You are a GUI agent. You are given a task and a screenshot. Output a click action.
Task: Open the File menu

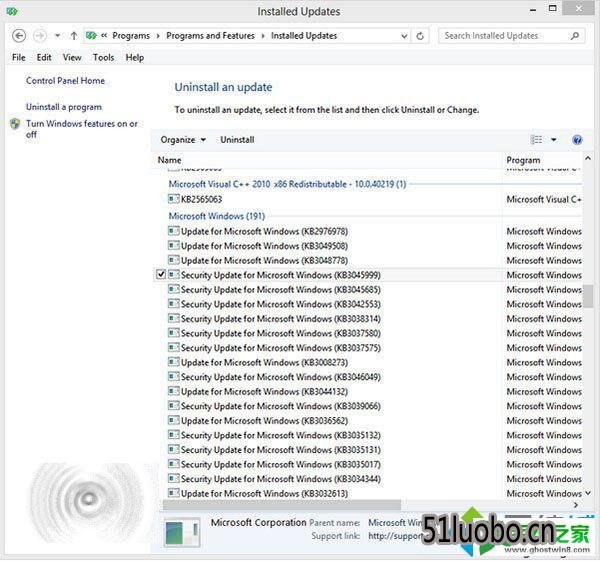tap(19, 57)
